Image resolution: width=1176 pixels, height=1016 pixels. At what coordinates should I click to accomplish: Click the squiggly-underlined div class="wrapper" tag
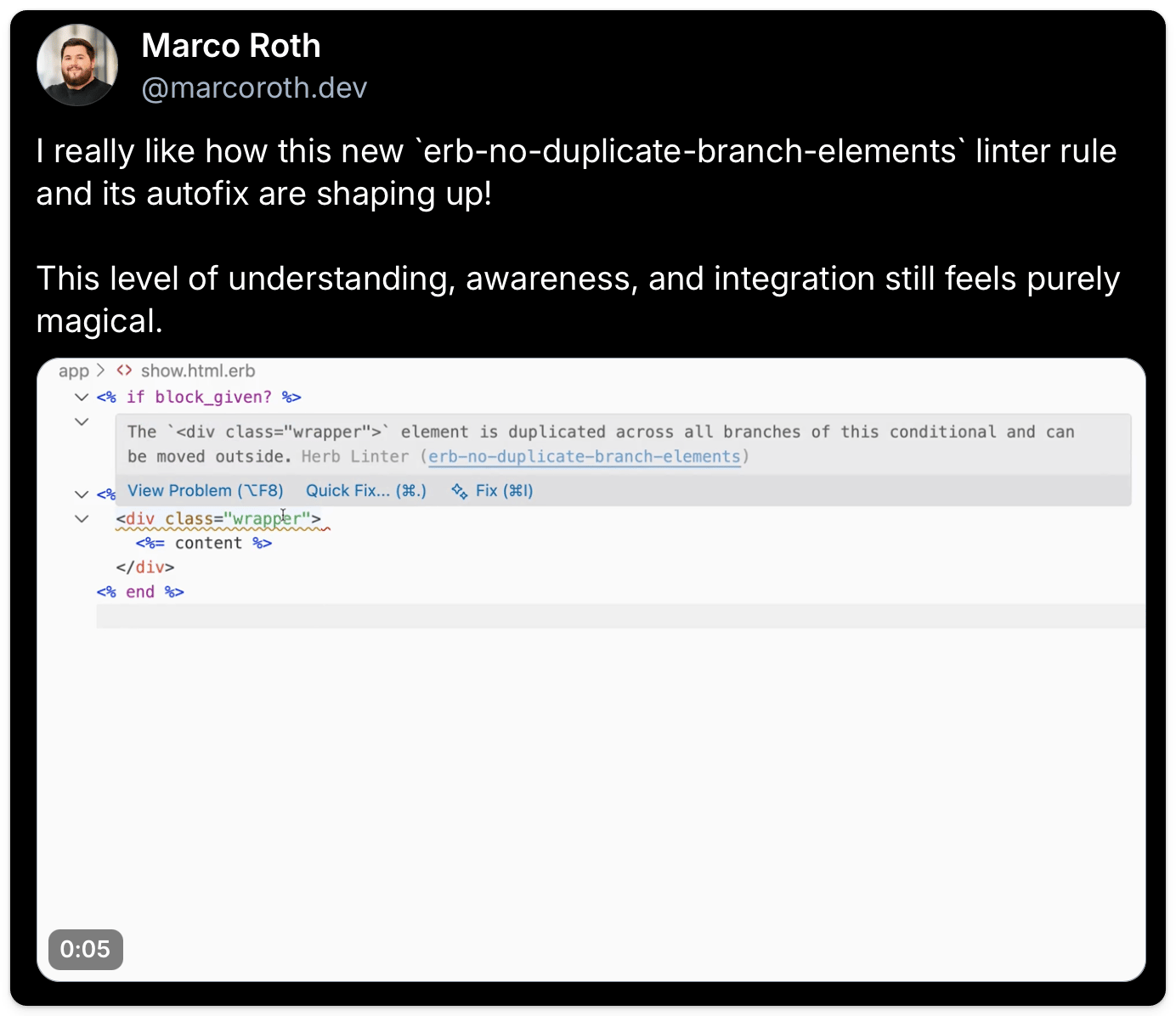click(219, 519)
